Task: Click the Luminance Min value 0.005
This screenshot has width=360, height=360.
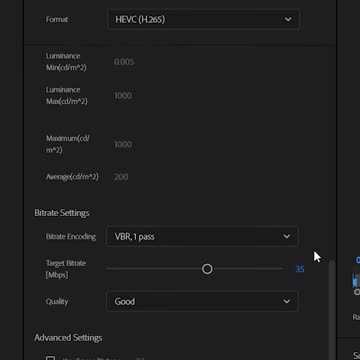Action: 124,62
